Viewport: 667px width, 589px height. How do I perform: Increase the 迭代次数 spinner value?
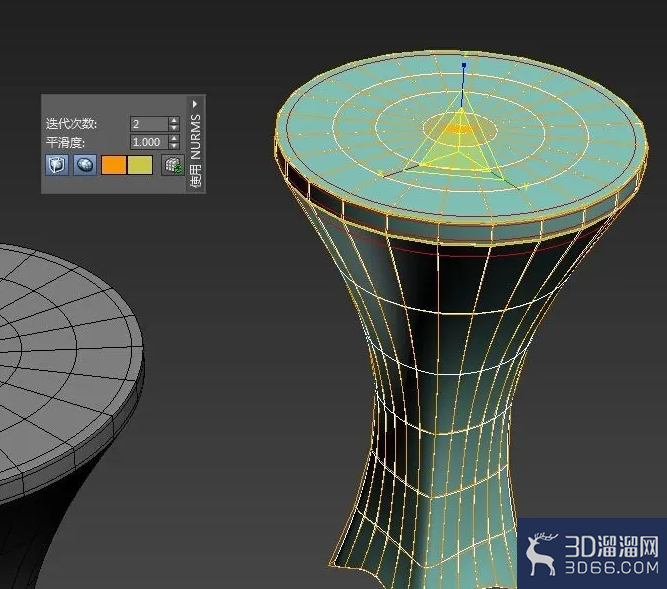(174, 120)
